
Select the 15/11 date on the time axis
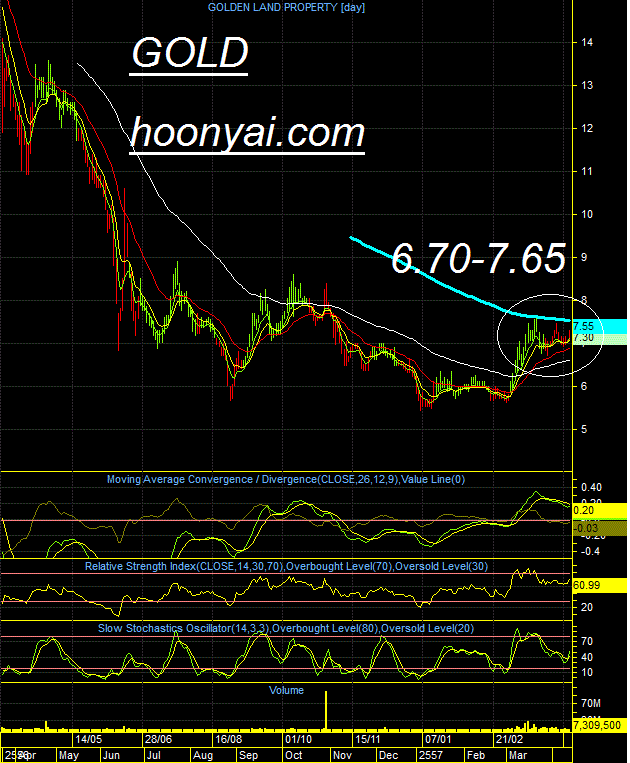pos(368,740)
